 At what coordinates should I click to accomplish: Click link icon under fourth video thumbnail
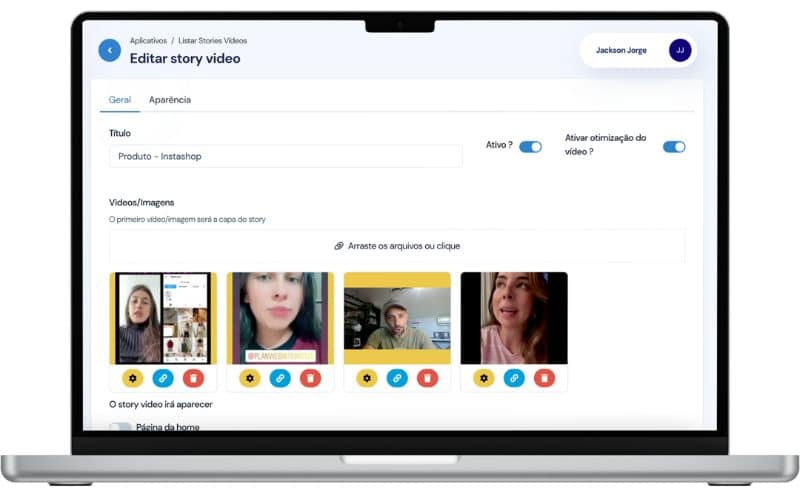click(x=514, y=378)
